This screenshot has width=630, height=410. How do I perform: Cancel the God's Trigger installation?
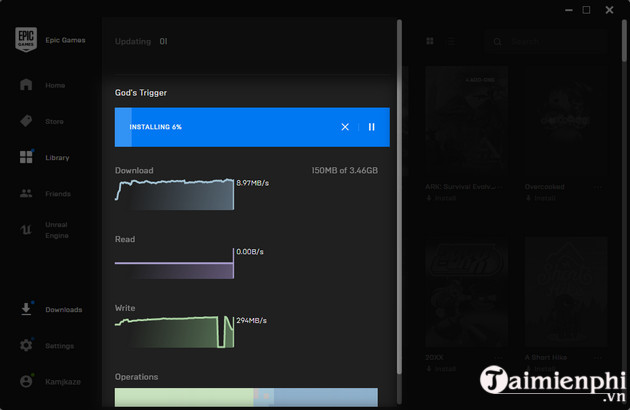pos(345,127)
